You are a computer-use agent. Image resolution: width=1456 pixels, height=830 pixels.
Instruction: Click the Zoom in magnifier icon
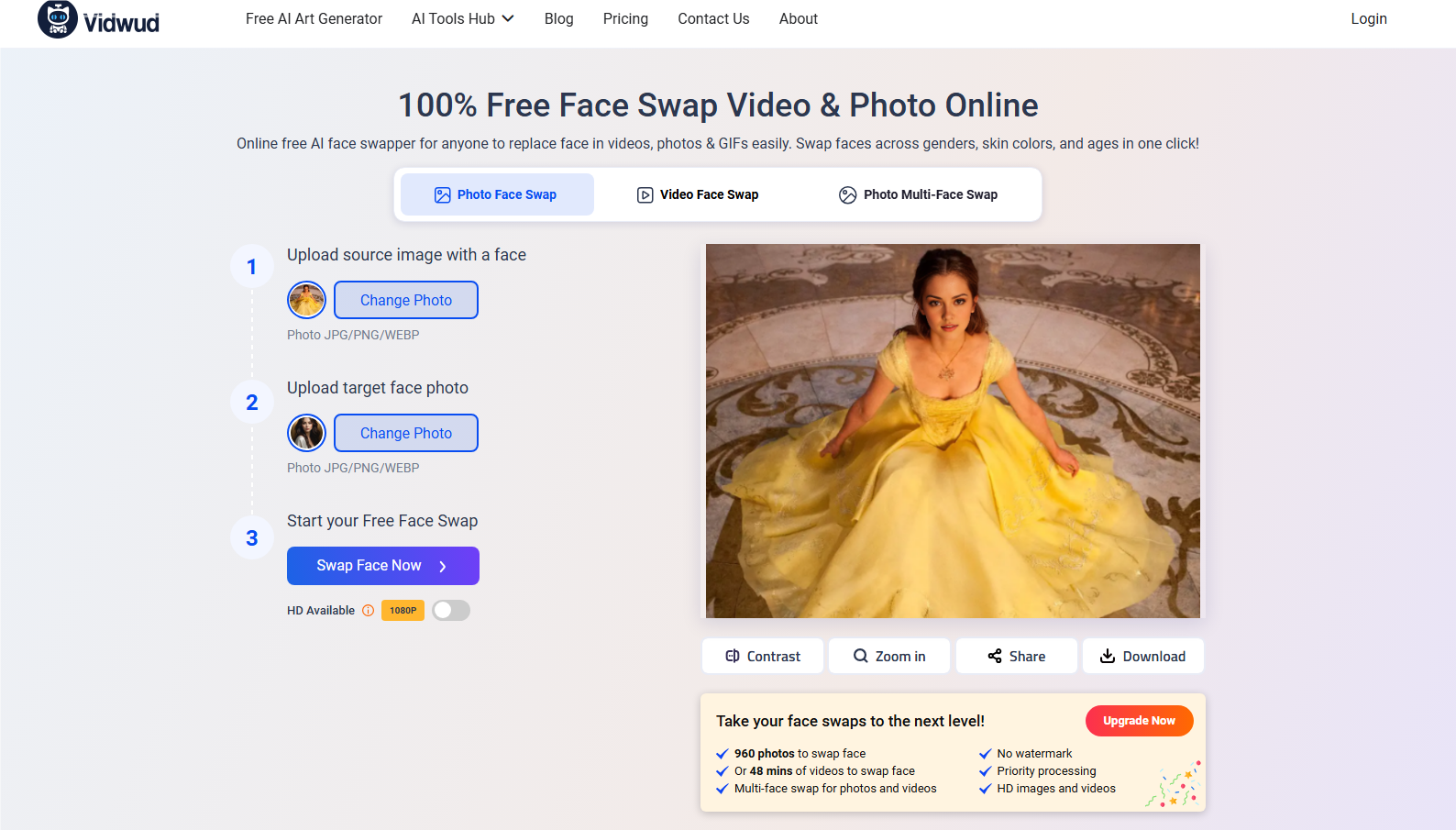tap(861, 656)
